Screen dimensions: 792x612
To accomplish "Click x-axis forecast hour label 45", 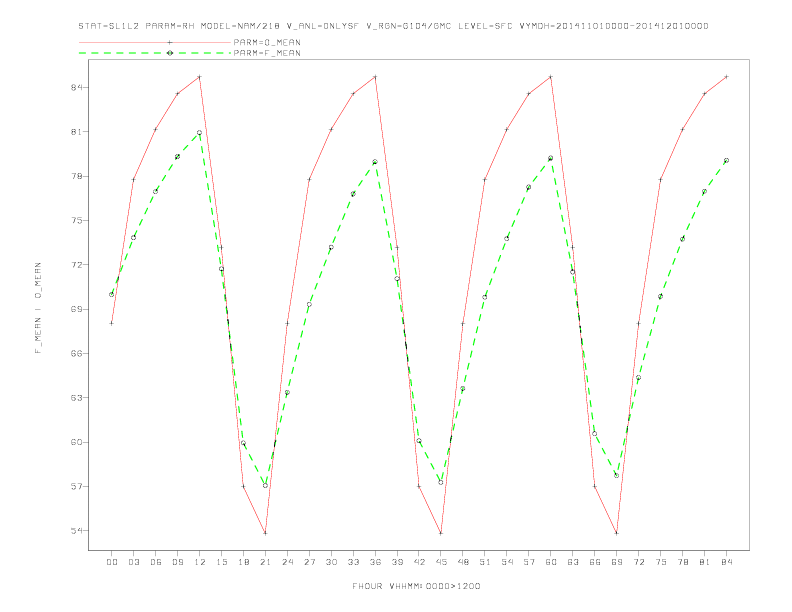I will [441, 562].
